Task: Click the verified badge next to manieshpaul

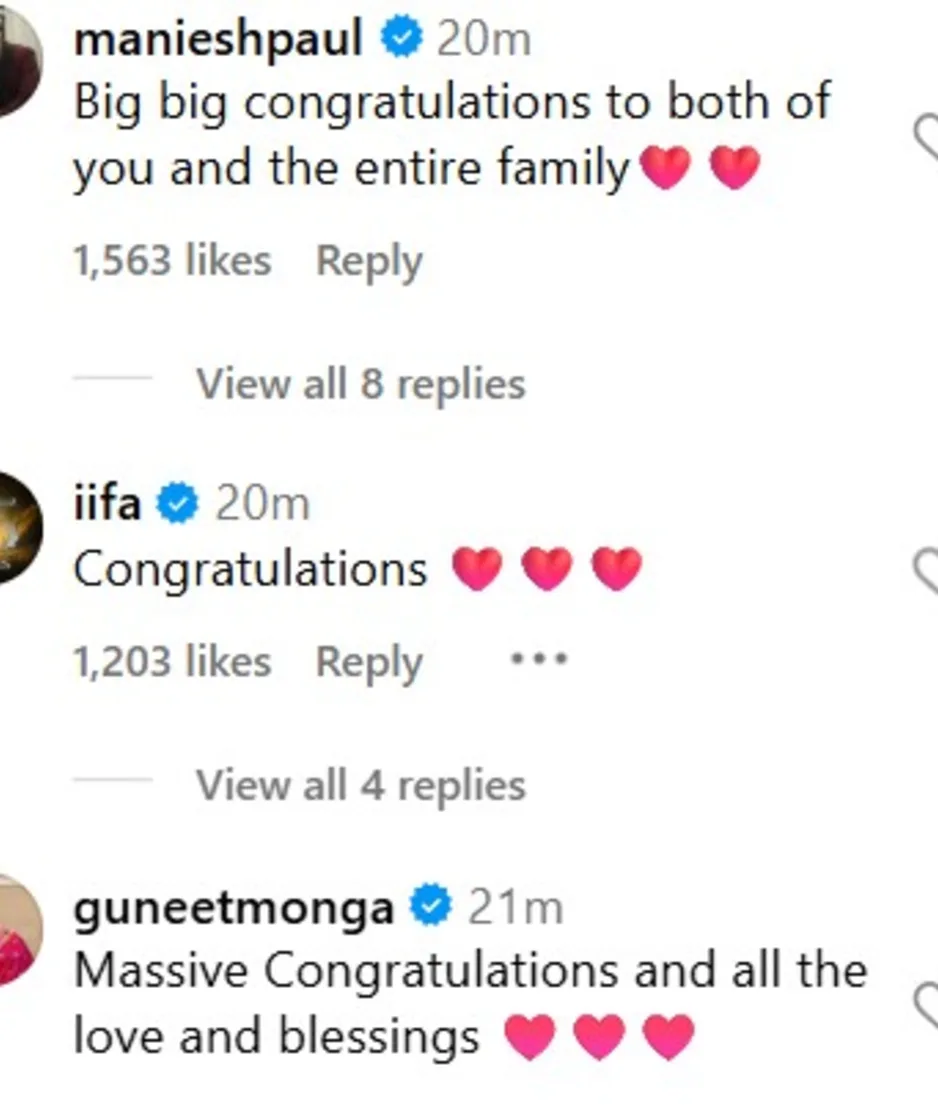Action: (x=402, y=40)
